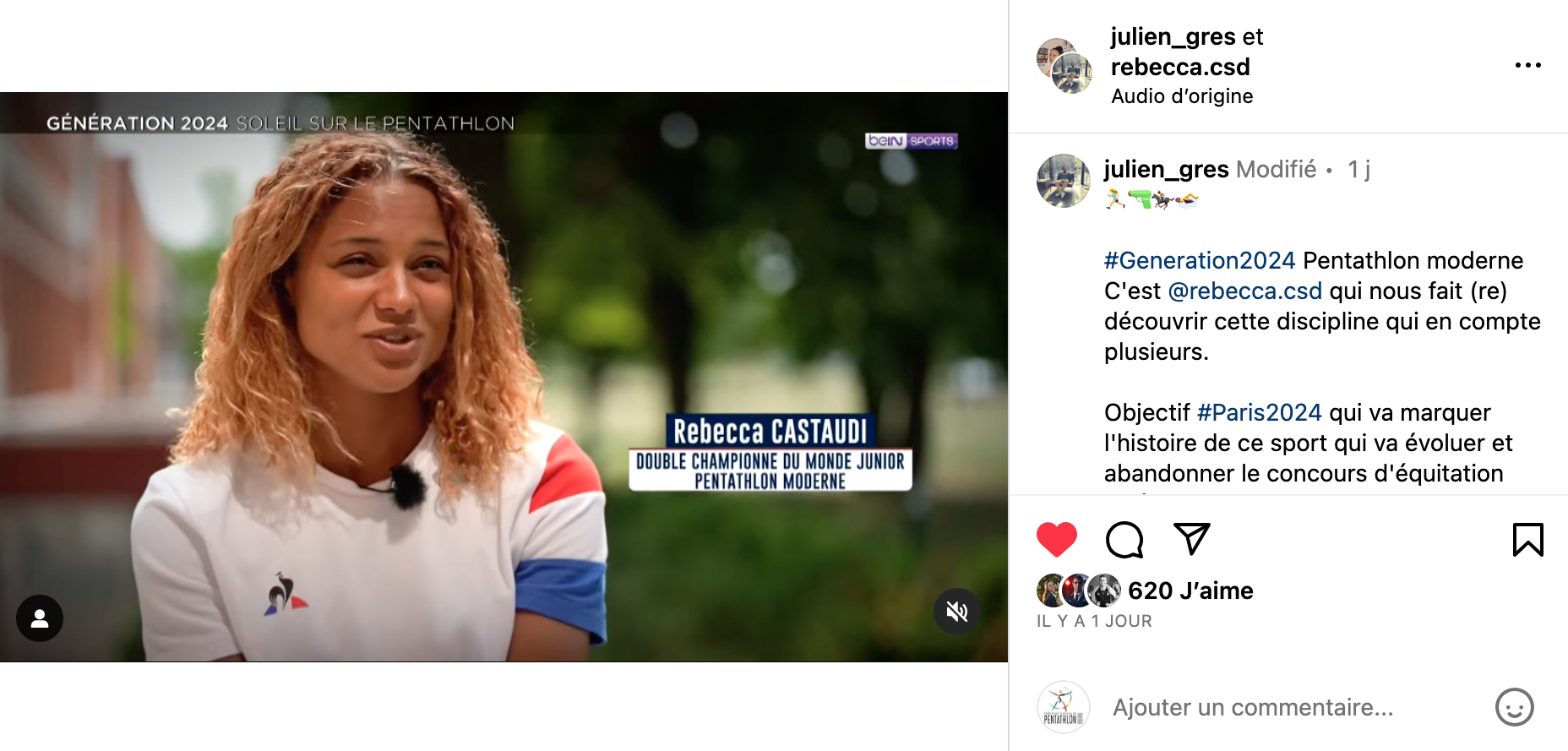
Task: Follow the #Generation2024 hashtag link
Action: pos(1200,260)
